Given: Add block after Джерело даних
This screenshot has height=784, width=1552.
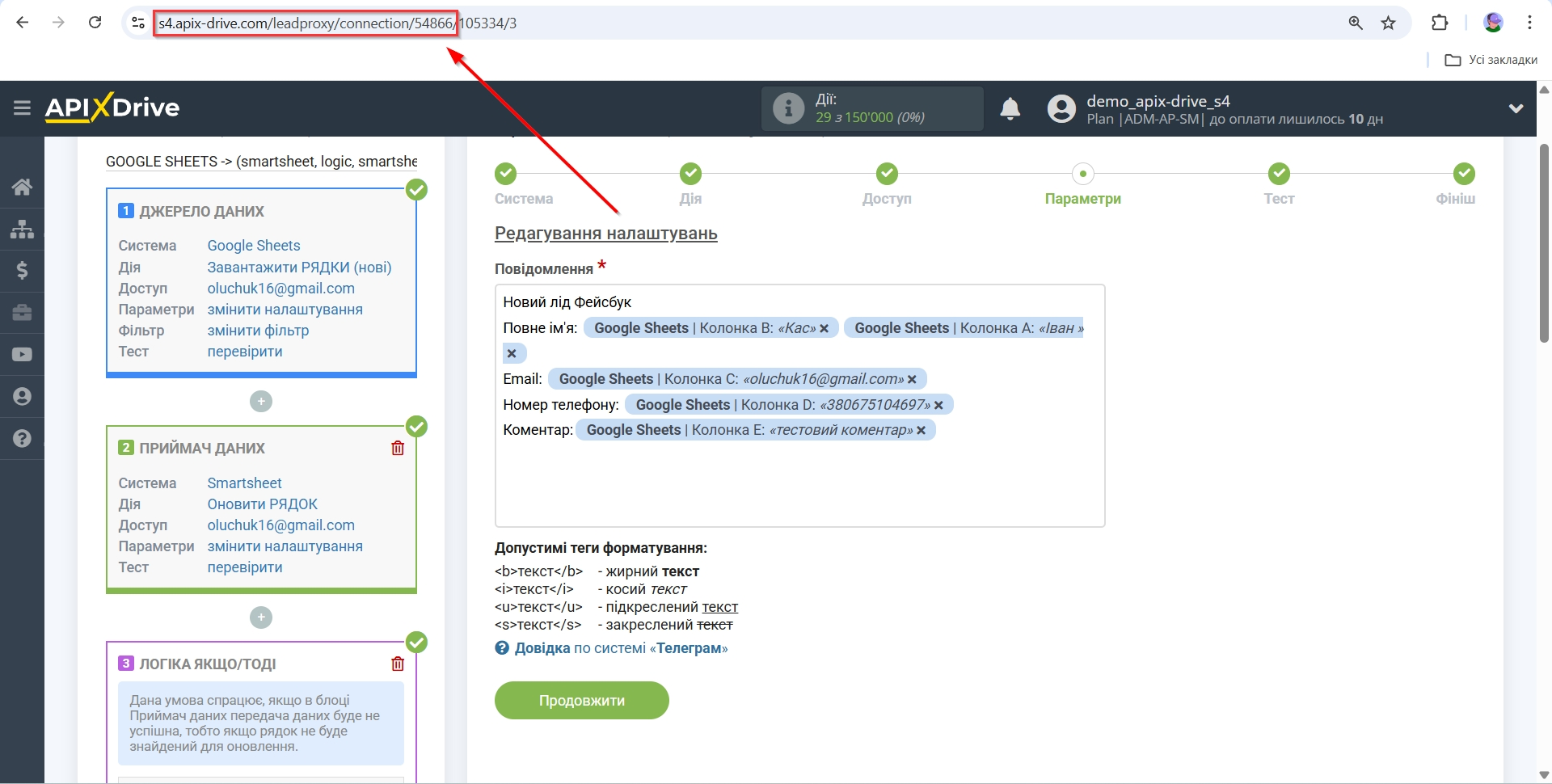Looking at the screenshot, I should pos(261,401).
